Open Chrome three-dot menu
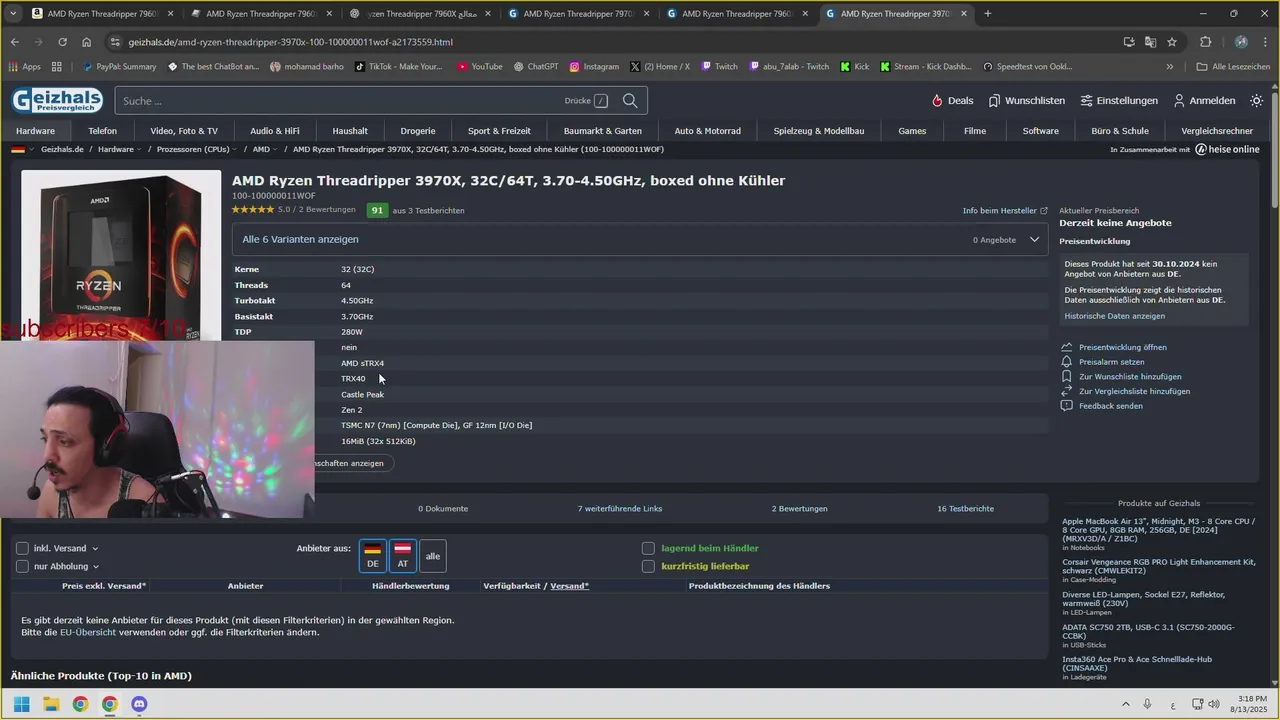Viewport: 1280px width, 720px height. [1264, 42]
